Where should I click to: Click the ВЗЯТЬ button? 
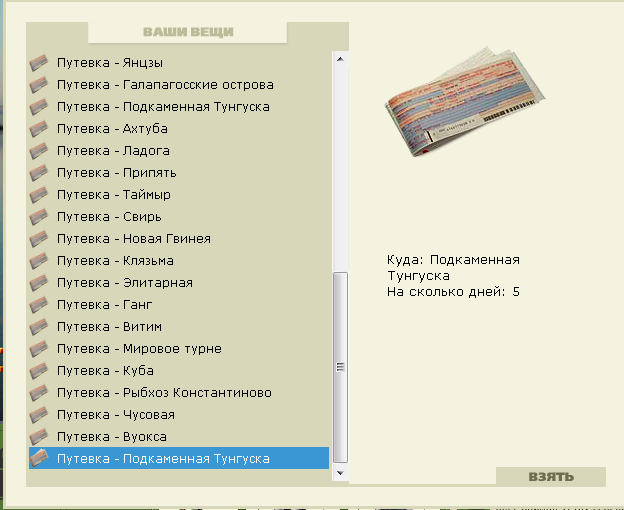(551, 477)
